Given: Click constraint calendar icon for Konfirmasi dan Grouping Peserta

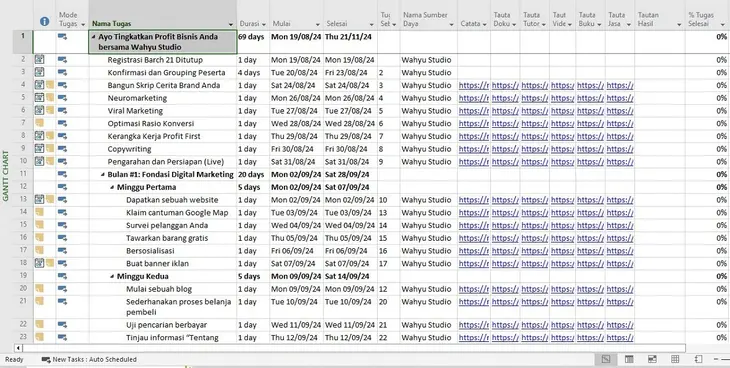Looking at the screenshot, I should click(x=40, y=72).
